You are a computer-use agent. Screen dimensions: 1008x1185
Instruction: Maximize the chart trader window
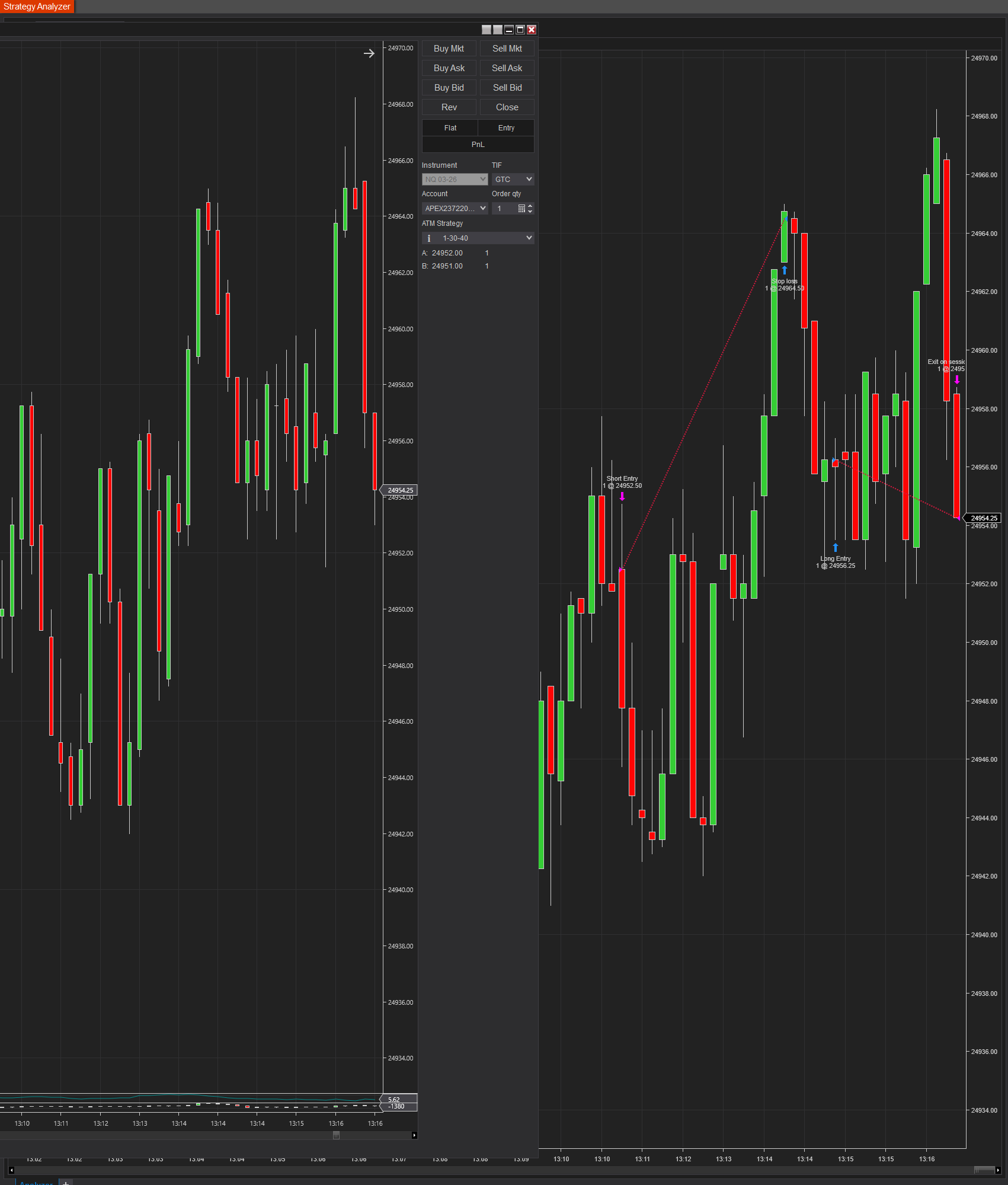point(520,30)
